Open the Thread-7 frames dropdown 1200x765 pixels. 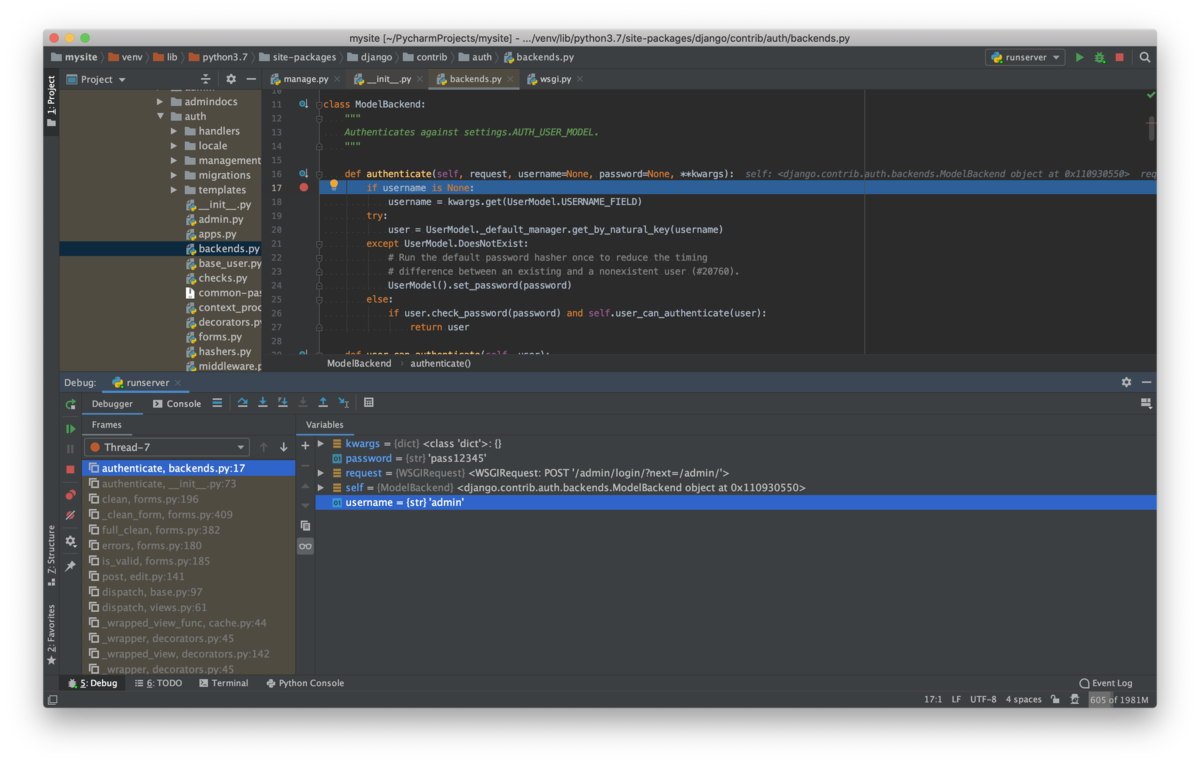(x=167, y=447)
